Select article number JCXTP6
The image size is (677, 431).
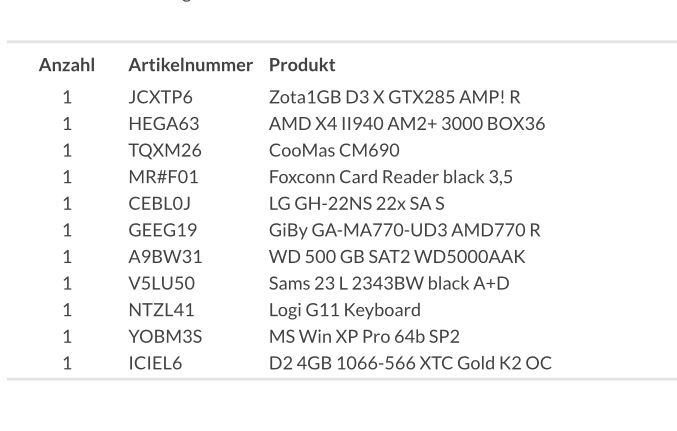coord(160,97)
